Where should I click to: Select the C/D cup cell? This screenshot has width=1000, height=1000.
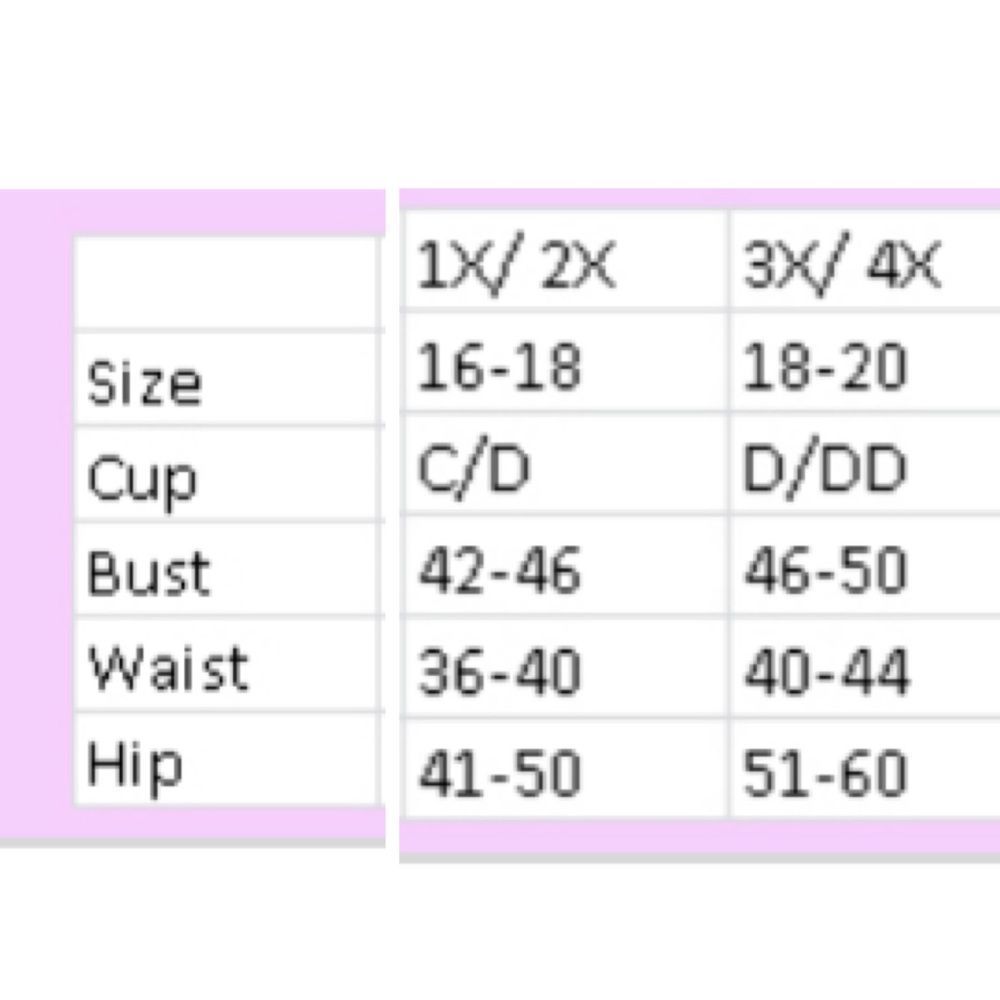472,470
